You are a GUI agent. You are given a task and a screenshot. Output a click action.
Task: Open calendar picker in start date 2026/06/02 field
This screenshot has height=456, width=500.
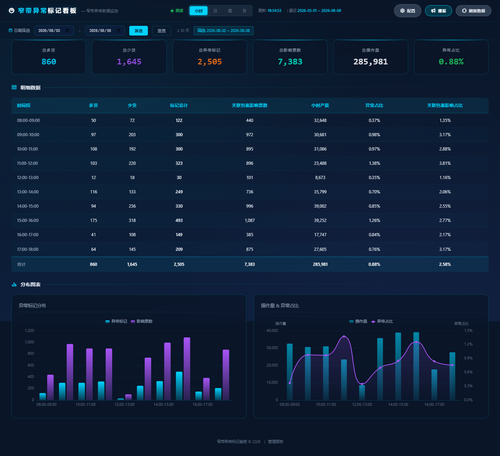67,30
